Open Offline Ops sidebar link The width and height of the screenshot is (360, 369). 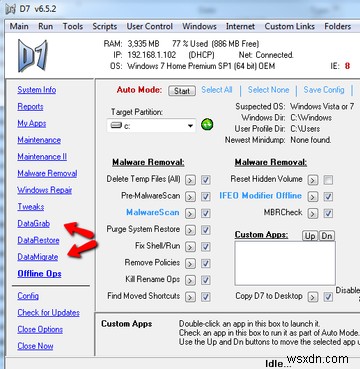pos(39,274)
